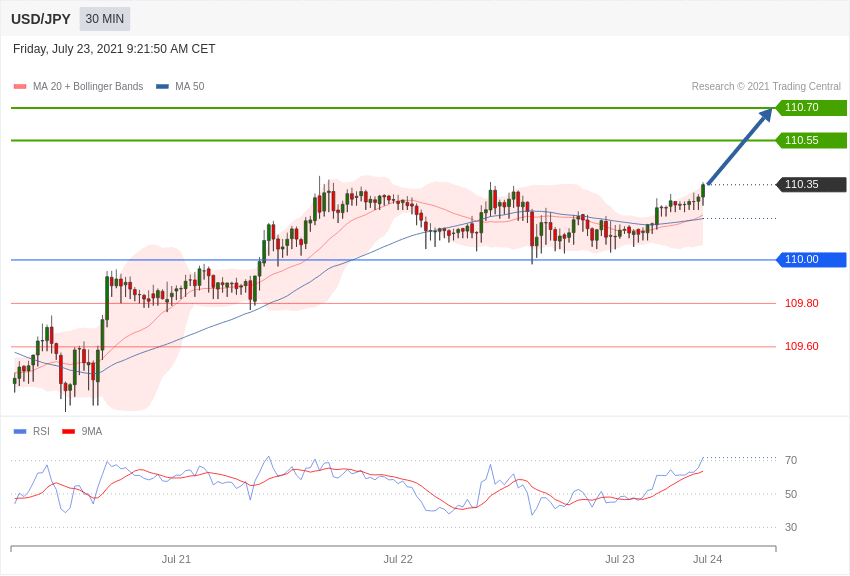850x576 pixels.
Task: Click the RSI legend blue swatch
Action: coord(20,431)
